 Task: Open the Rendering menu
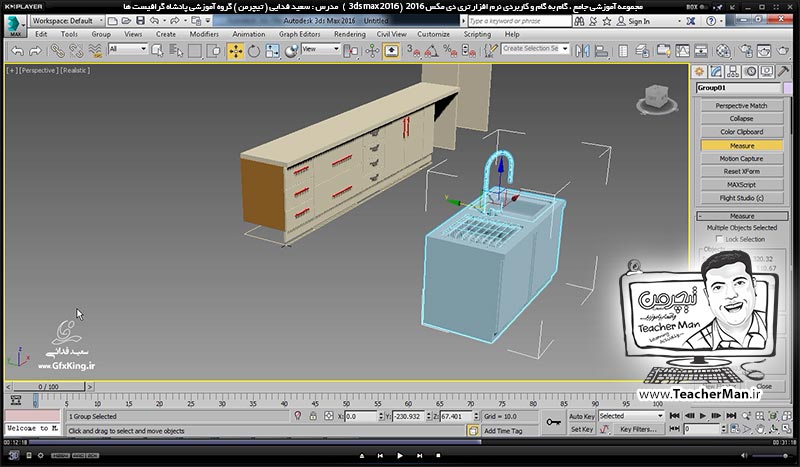tap(349, 34)
